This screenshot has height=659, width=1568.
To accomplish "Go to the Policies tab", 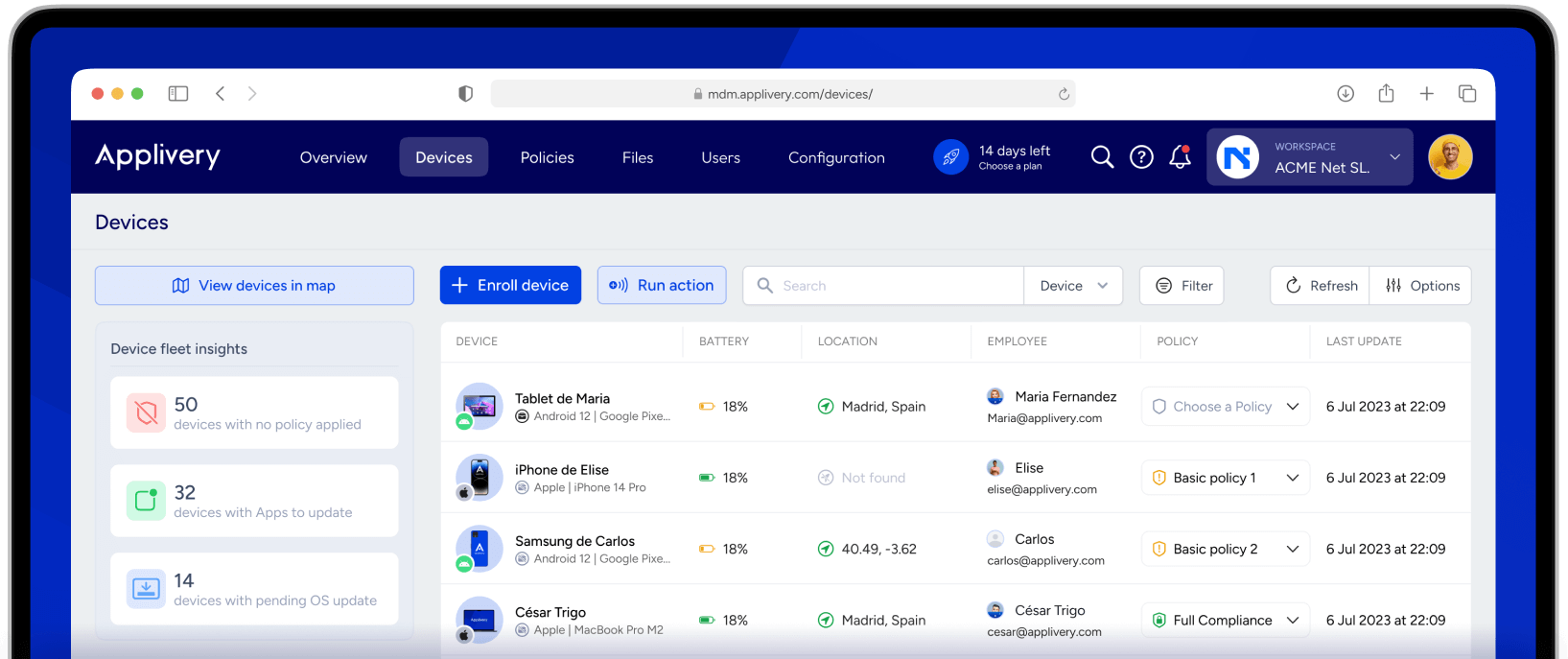I will (547, 157).
